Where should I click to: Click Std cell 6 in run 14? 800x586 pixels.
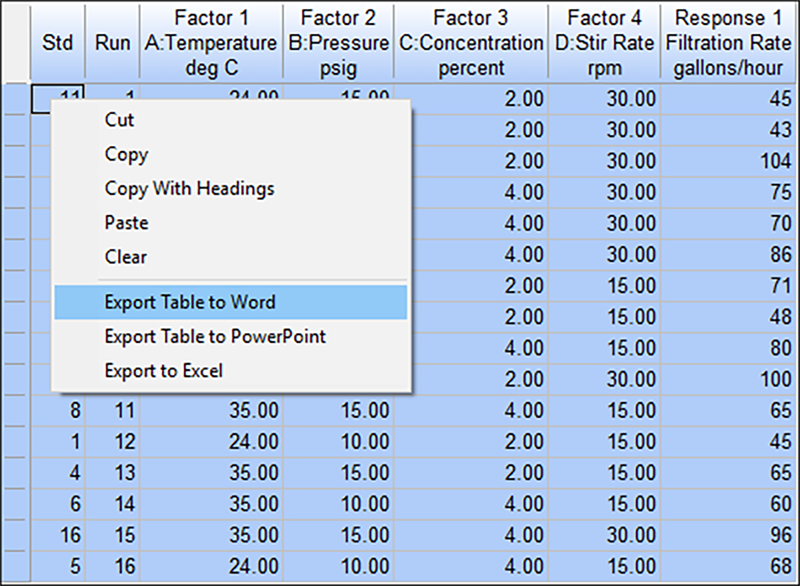pos(58,504)
